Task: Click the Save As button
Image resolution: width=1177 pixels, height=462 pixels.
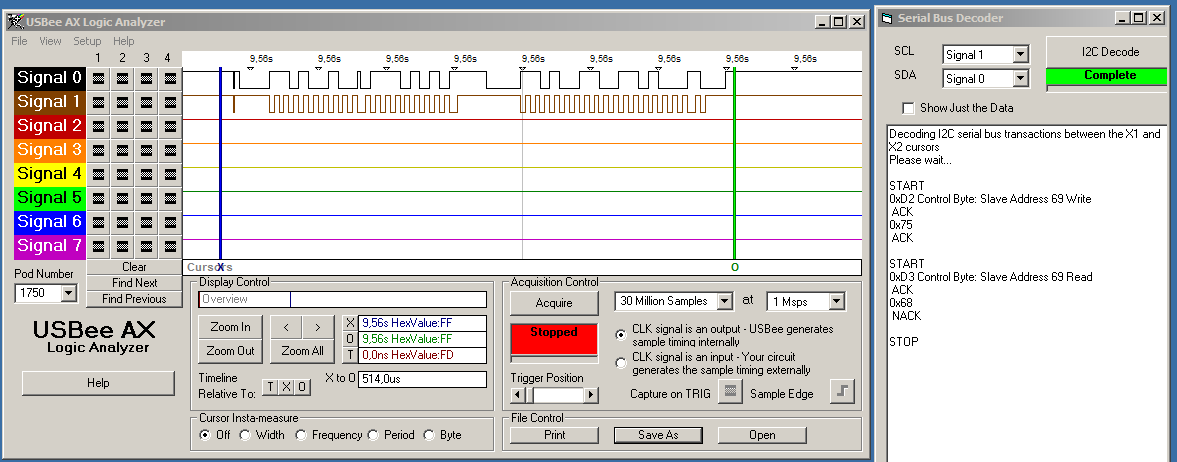Action: coord(658,435)
